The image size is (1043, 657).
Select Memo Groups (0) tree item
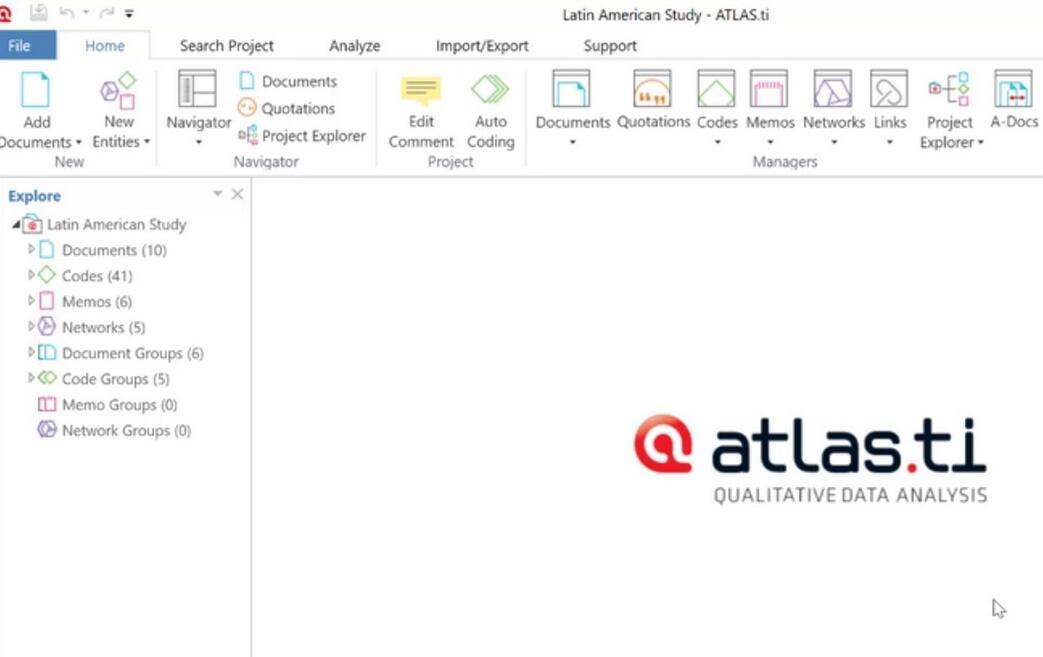(119, 405)
